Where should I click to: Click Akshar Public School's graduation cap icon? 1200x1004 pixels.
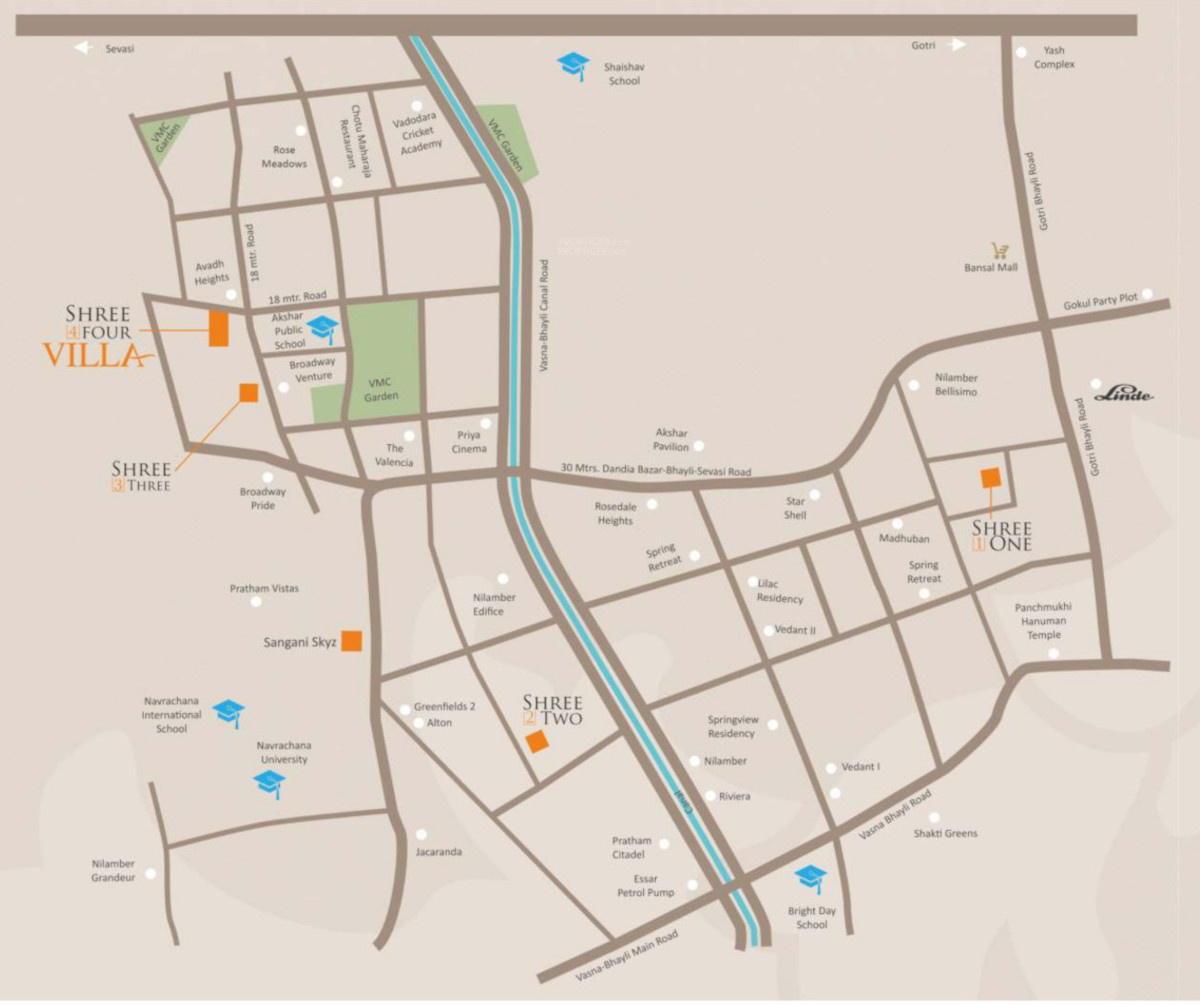click(323, 328)
